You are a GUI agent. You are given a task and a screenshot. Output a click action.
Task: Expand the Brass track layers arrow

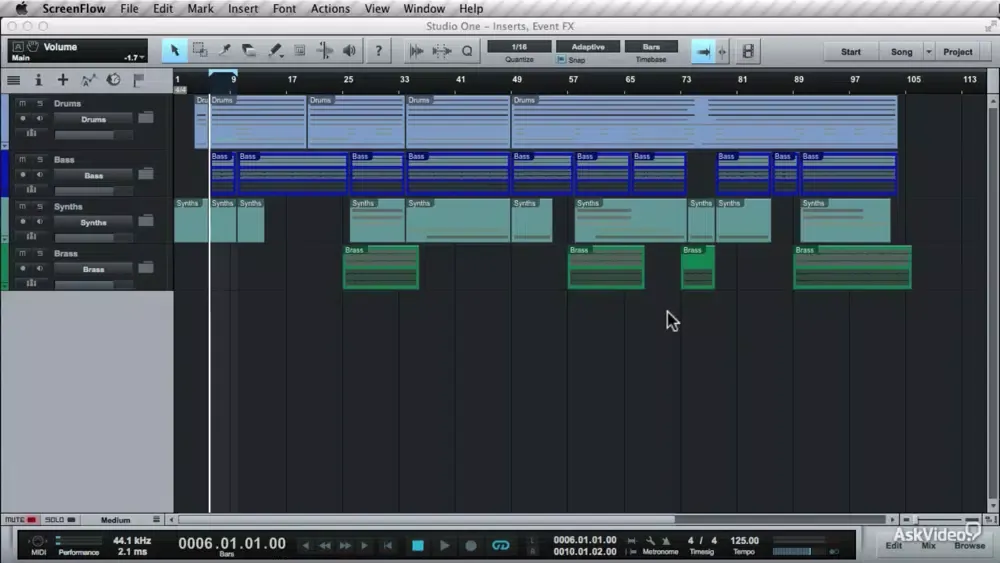(4, 286)
